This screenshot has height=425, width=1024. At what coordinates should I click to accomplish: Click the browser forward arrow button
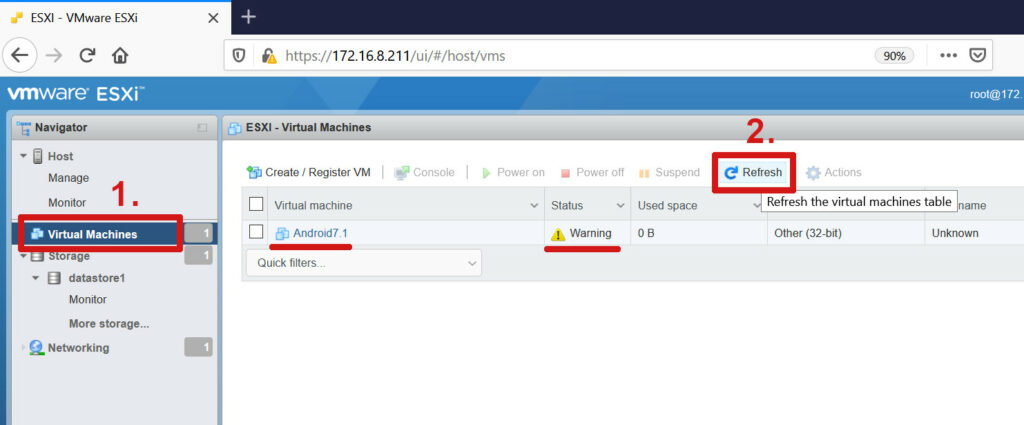54,55
